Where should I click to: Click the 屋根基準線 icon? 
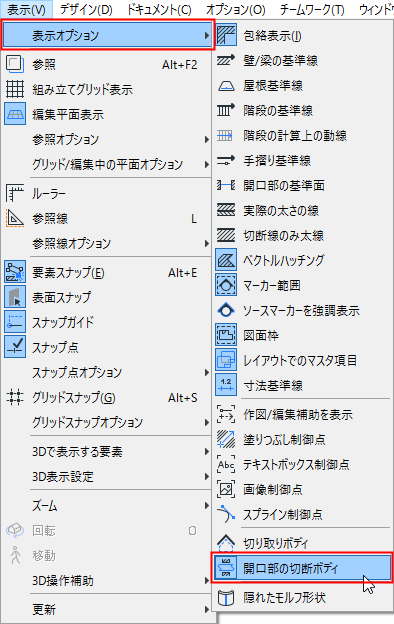[x=226, y=86]
